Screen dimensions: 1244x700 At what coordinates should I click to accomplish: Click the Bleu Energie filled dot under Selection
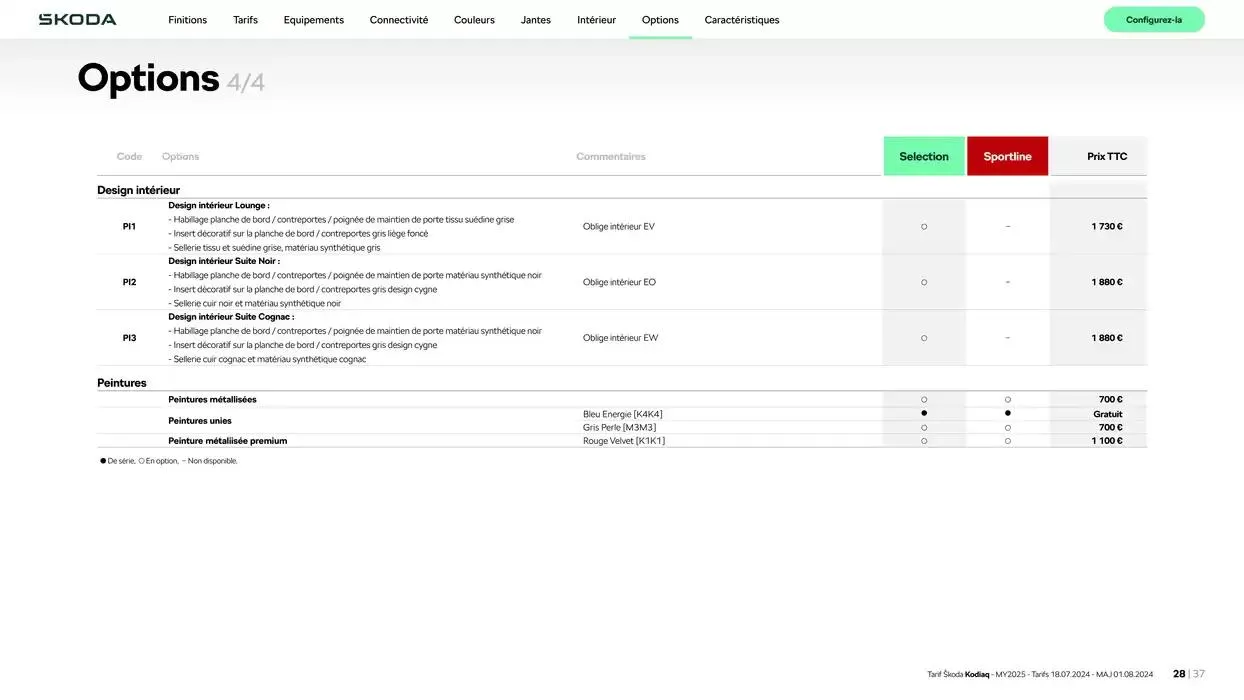coord(924,413)
